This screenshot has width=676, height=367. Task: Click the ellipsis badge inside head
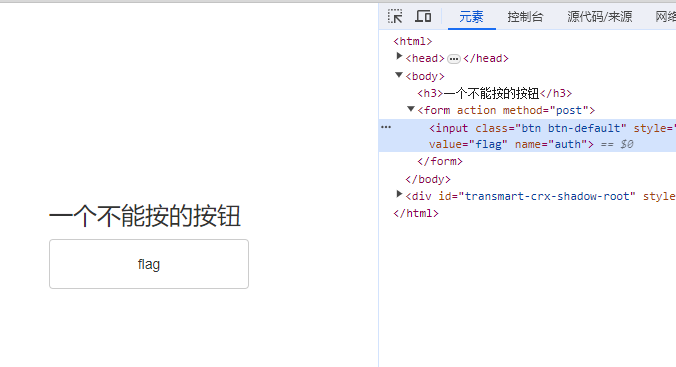click(454, 59)
